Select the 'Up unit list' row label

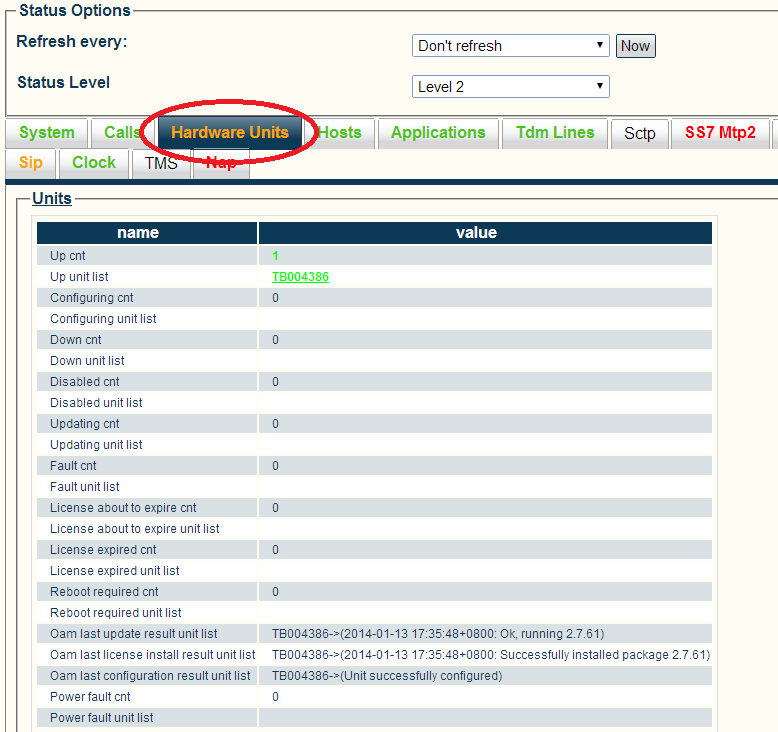coord(79,277)
